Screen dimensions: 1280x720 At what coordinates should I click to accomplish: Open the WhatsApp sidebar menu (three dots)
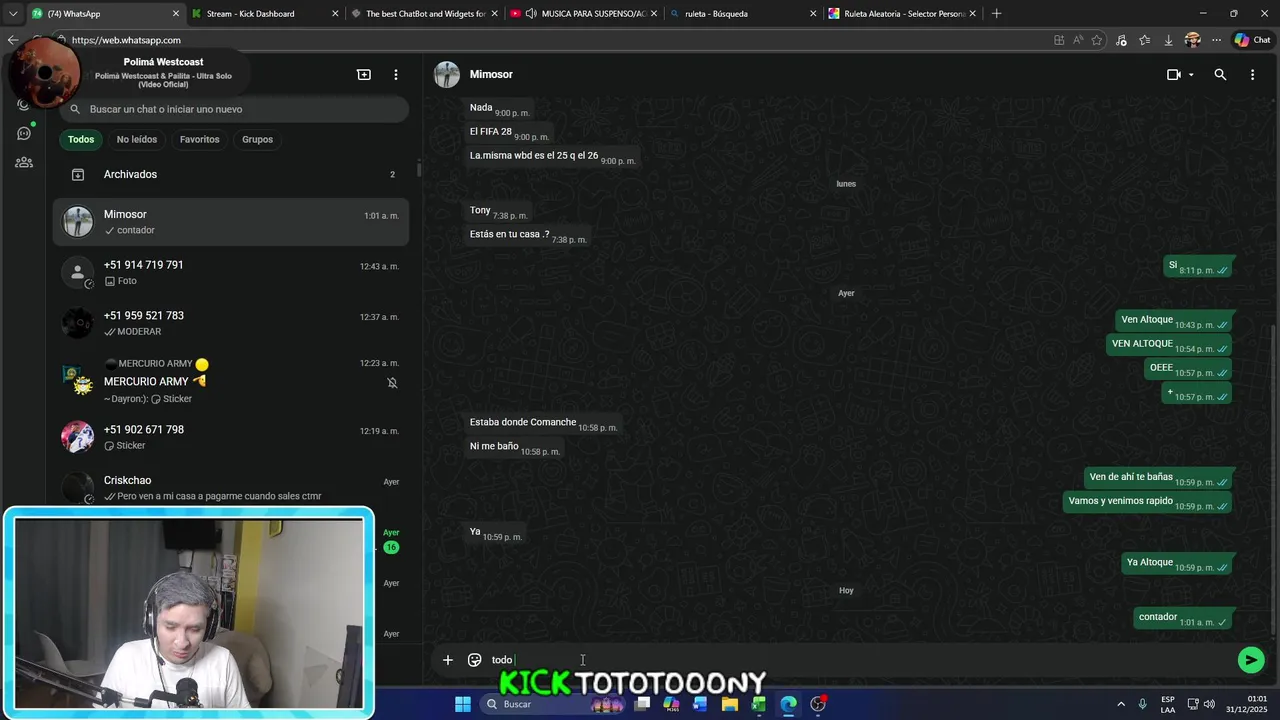[x=396, y=75]
